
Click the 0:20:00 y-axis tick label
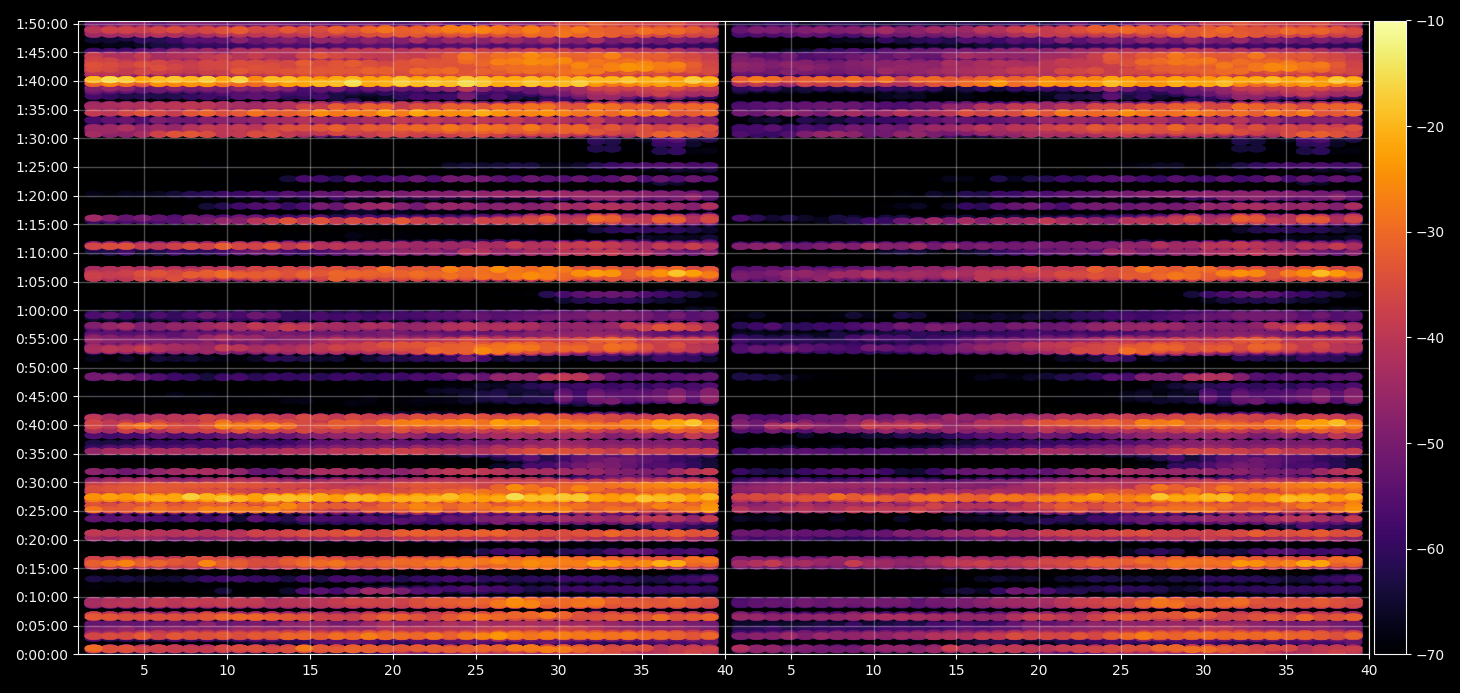click(x=42, y=540)
